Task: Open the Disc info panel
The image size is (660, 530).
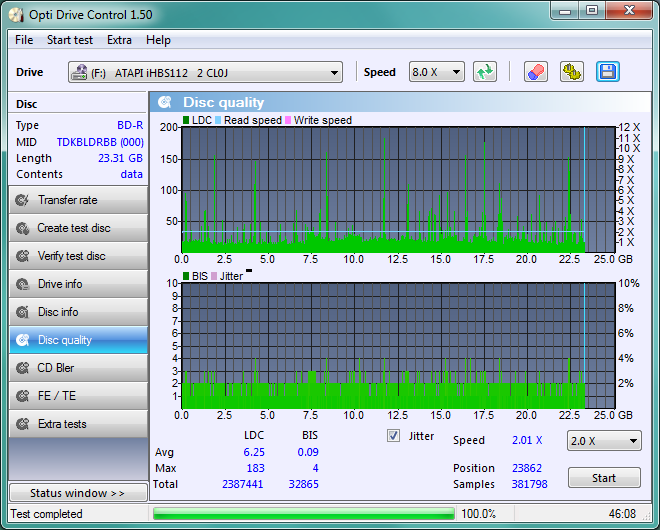Action: click(x=78, y=312)
